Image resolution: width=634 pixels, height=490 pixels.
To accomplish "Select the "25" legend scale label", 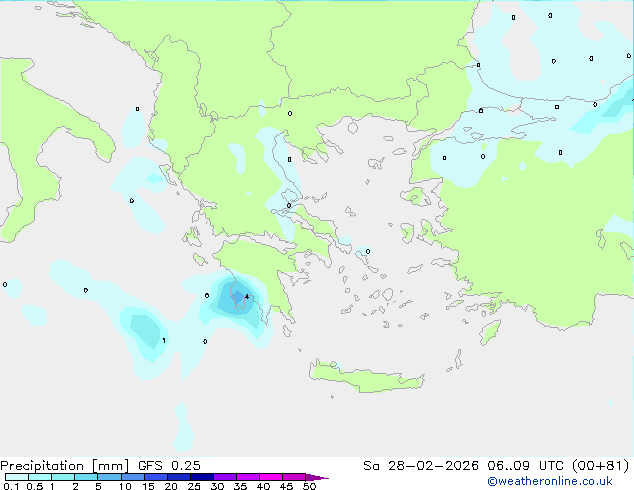I will (x=194, y=486).
